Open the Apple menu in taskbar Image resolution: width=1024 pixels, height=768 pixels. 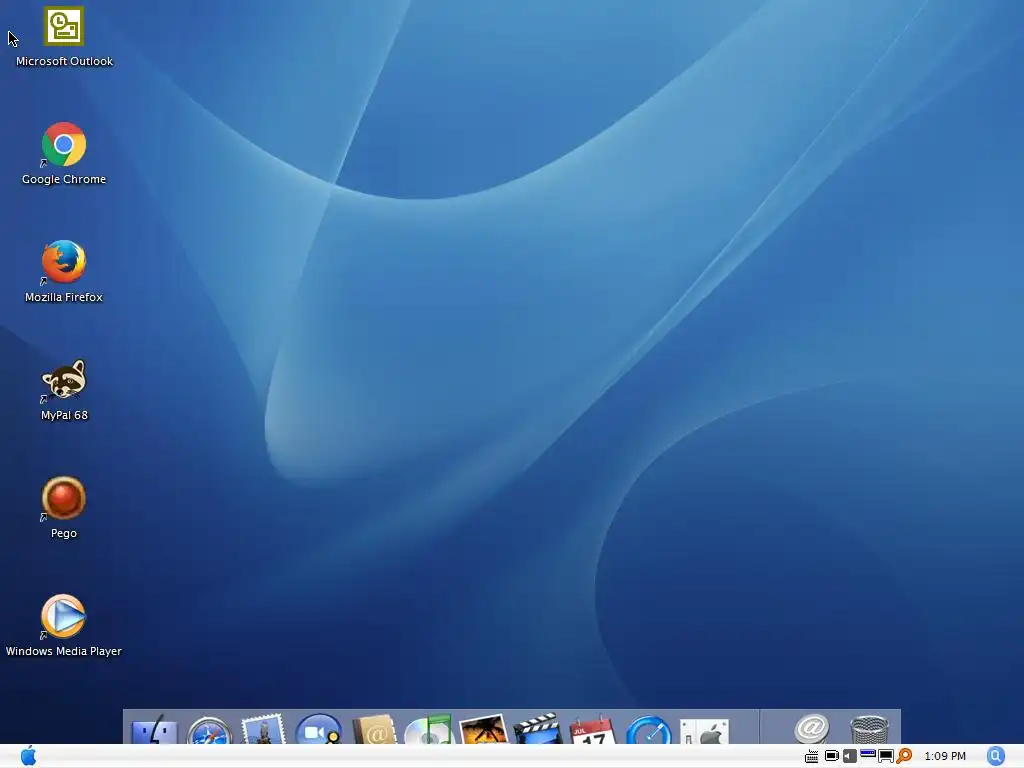click(x=28, y=756)
